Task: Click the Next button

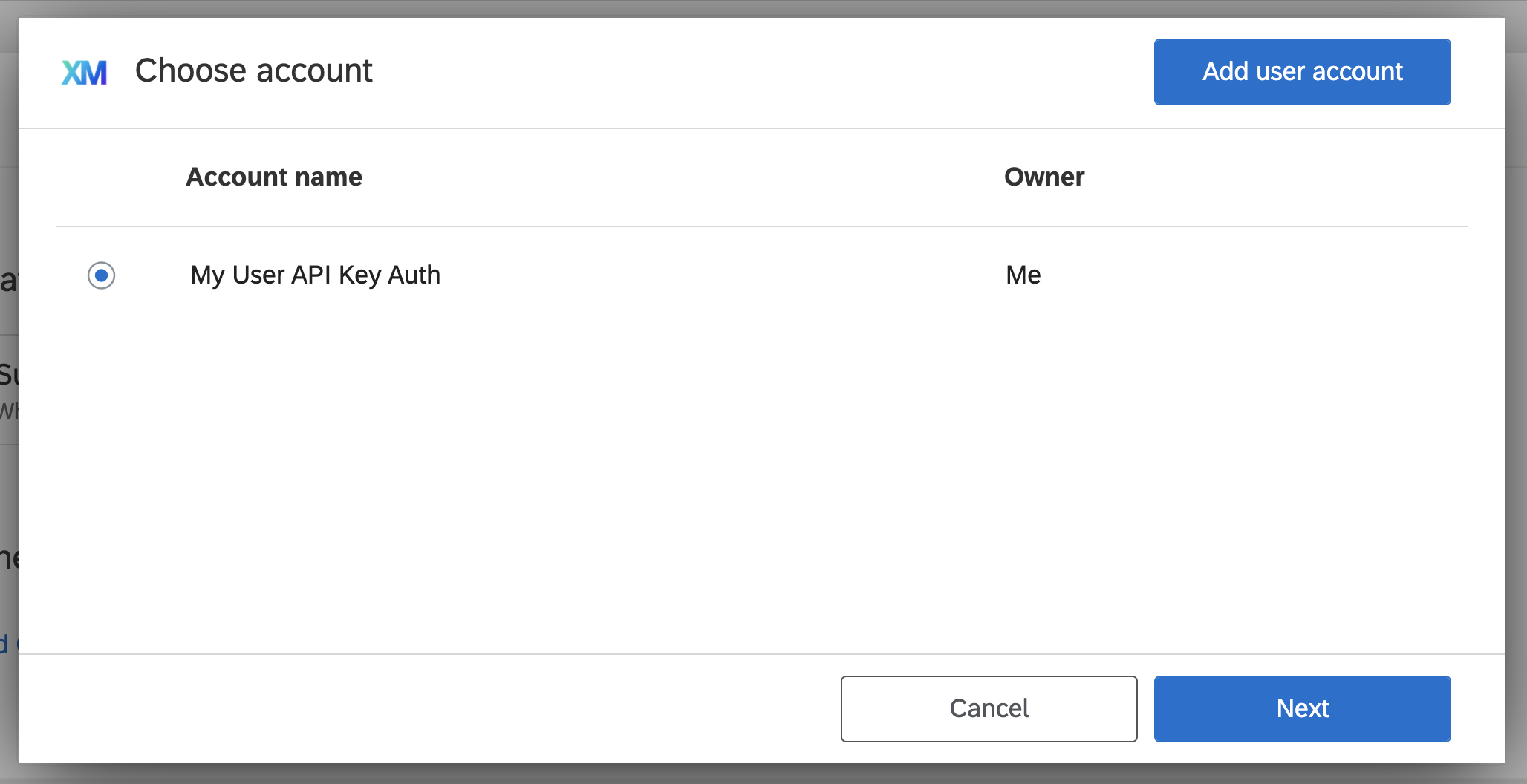Action: (1302, 708)
